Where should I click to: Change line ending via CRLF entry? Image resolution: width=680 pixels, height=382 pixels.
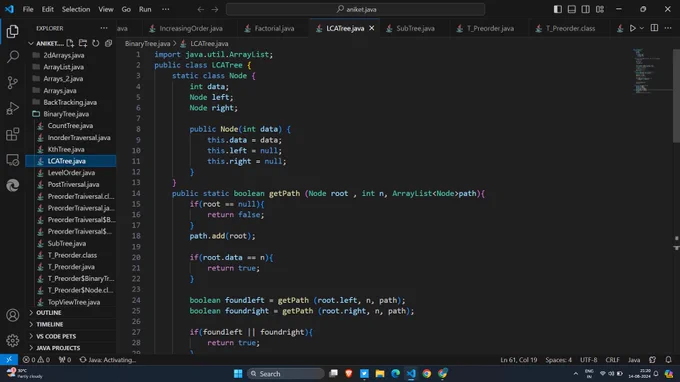[x=612, y=360]
